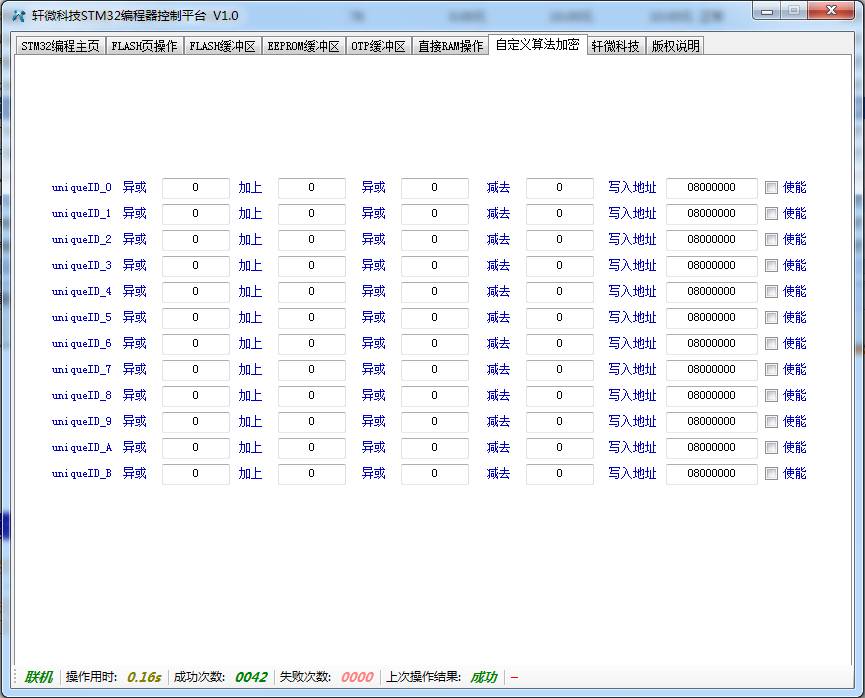Focus the 写入地址 field for uniqueID_3
Viewport: 865px width, 698px height.
pyautogui.click(x=712, y=265)
